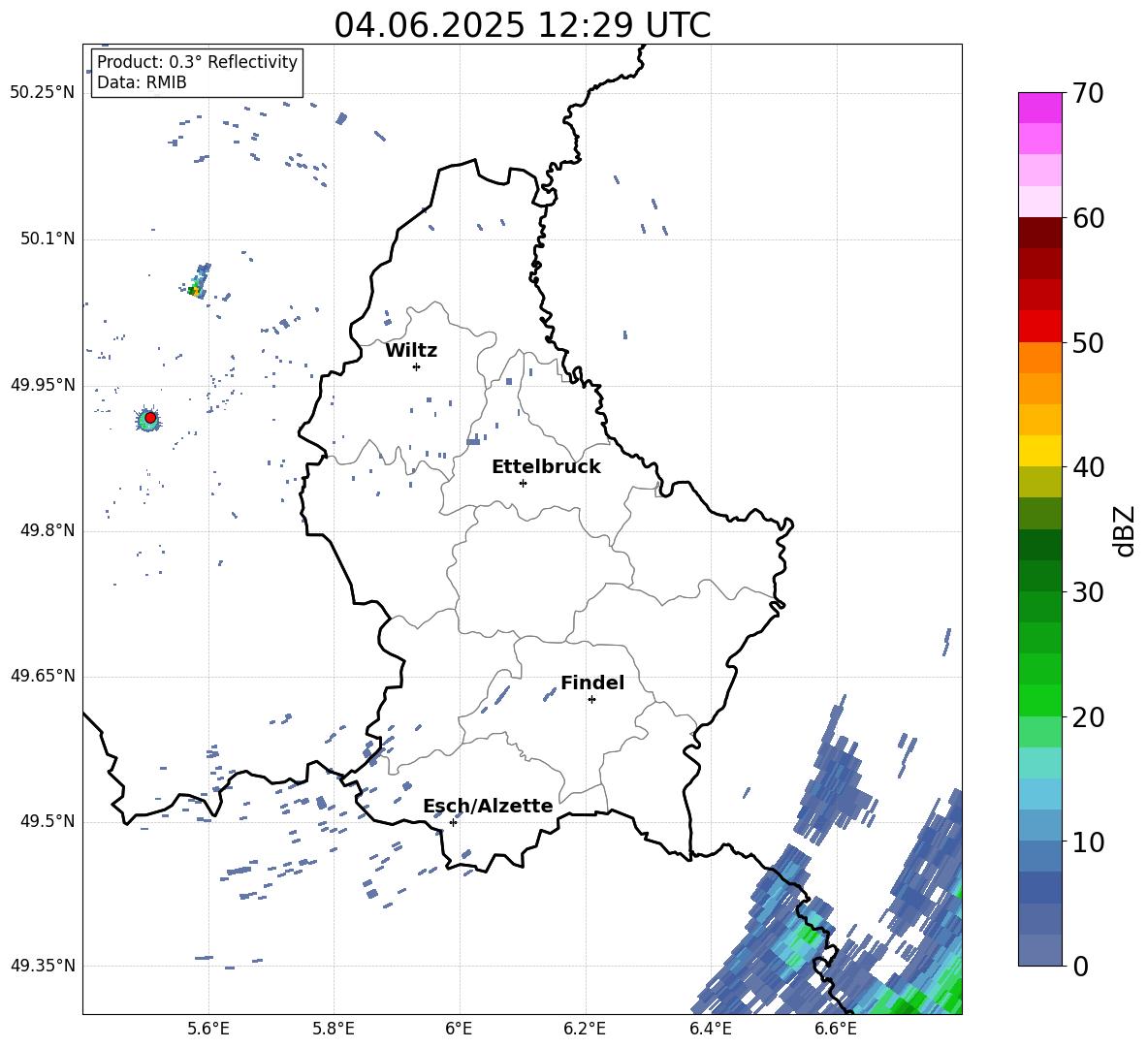
Task: Click the 'Product: 0.3° Reflectivity' label
Action: pyautogui.click(x=197, y=62)
